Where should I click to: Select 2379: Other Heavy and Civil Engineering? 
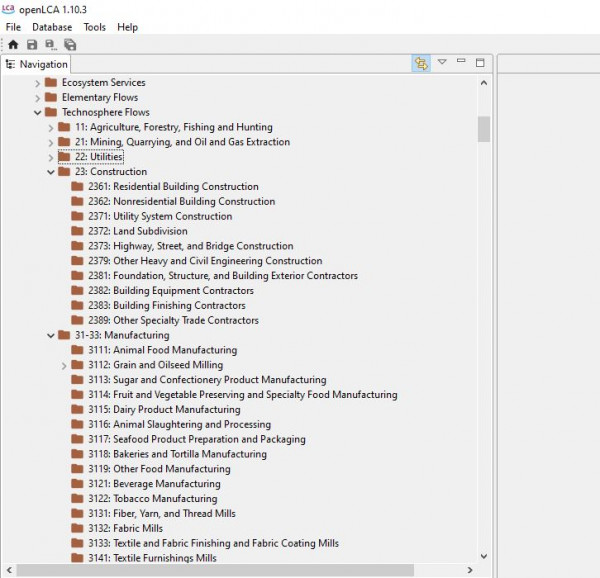[x=205, y=261]
